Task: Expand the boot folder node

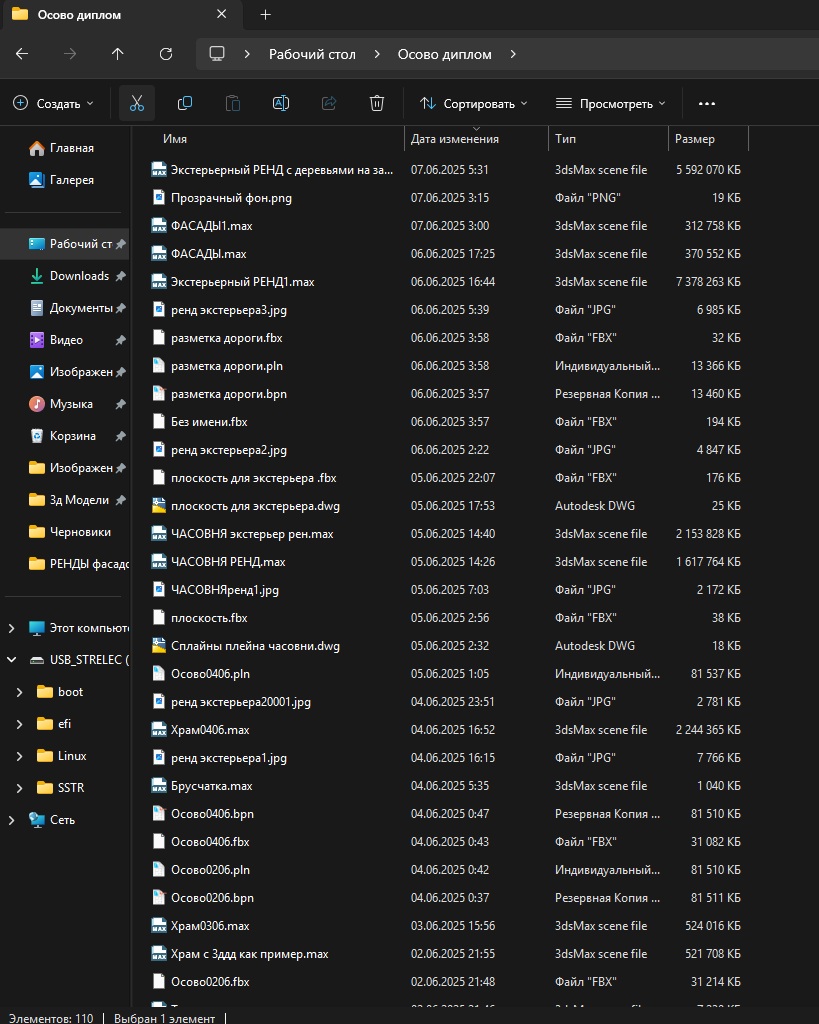Action: [x=20, y=692]
